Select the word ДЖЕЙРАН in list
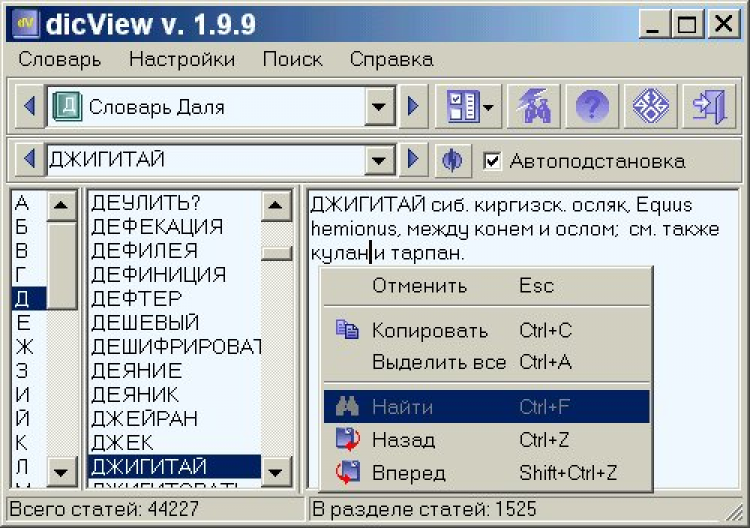Image resolution: width=750 pixels, height=528 pixels. [x=175, y=418]
